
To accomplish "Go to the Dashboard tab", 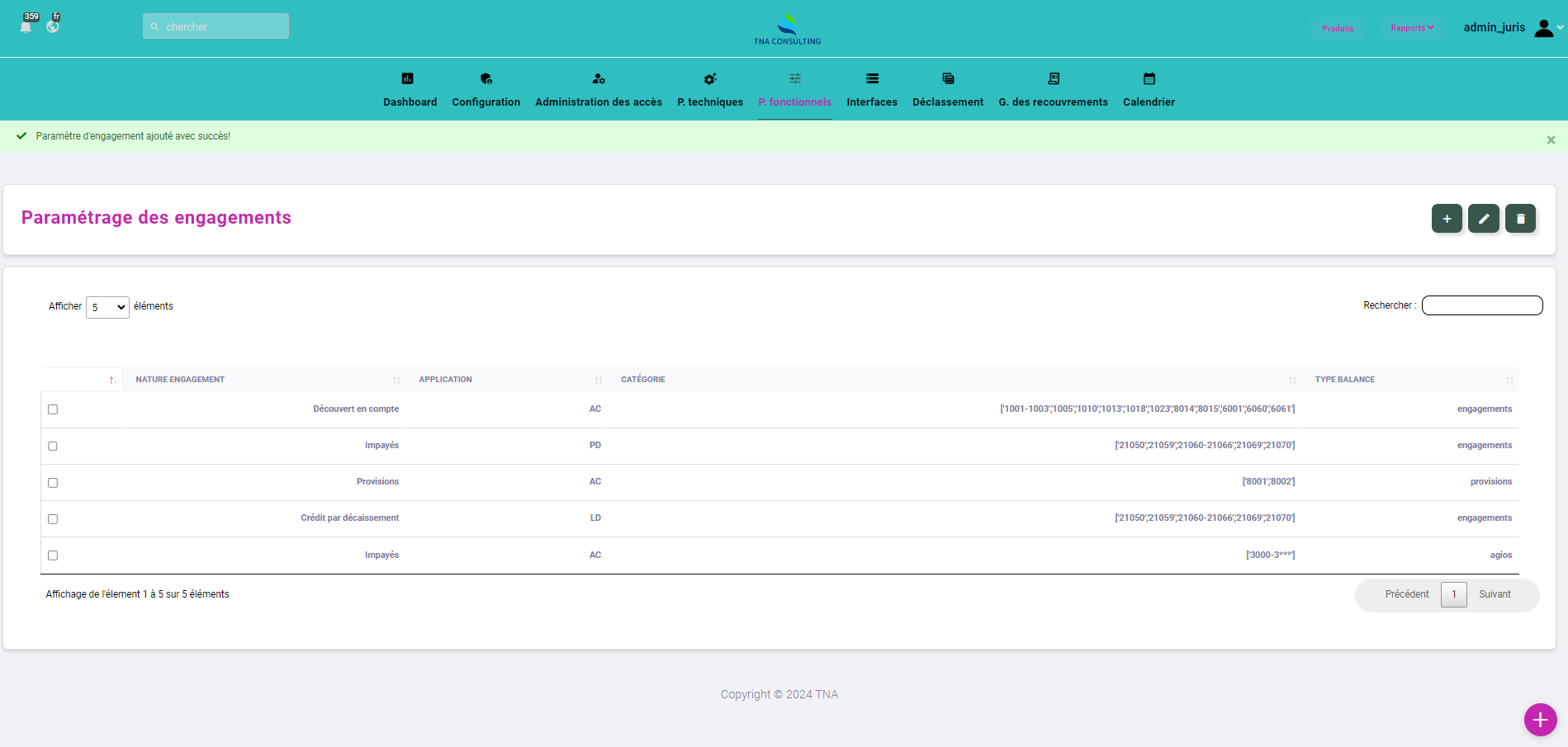I will click(x=410, y=91).
